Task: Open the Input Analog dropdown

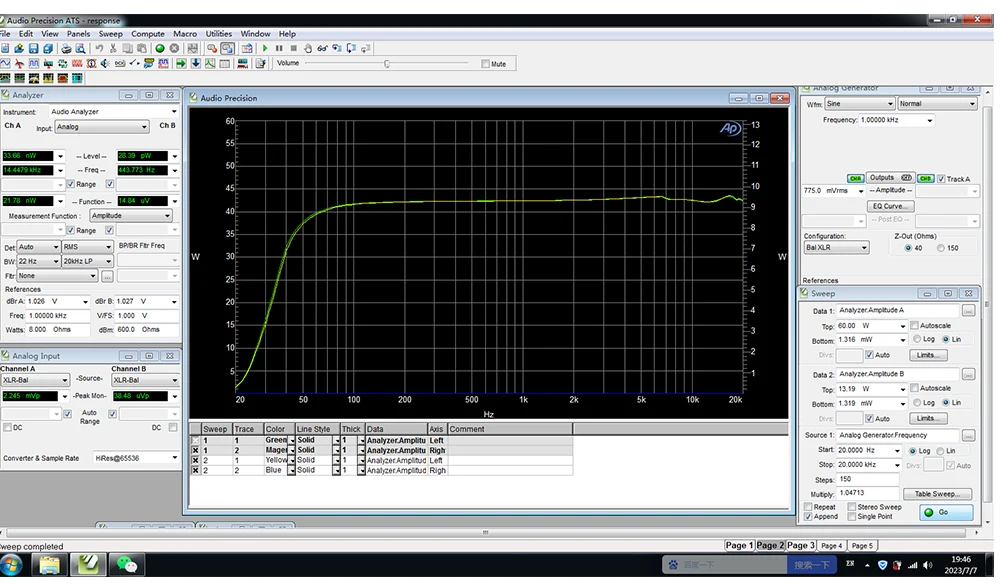Action: tap(101, 127)
